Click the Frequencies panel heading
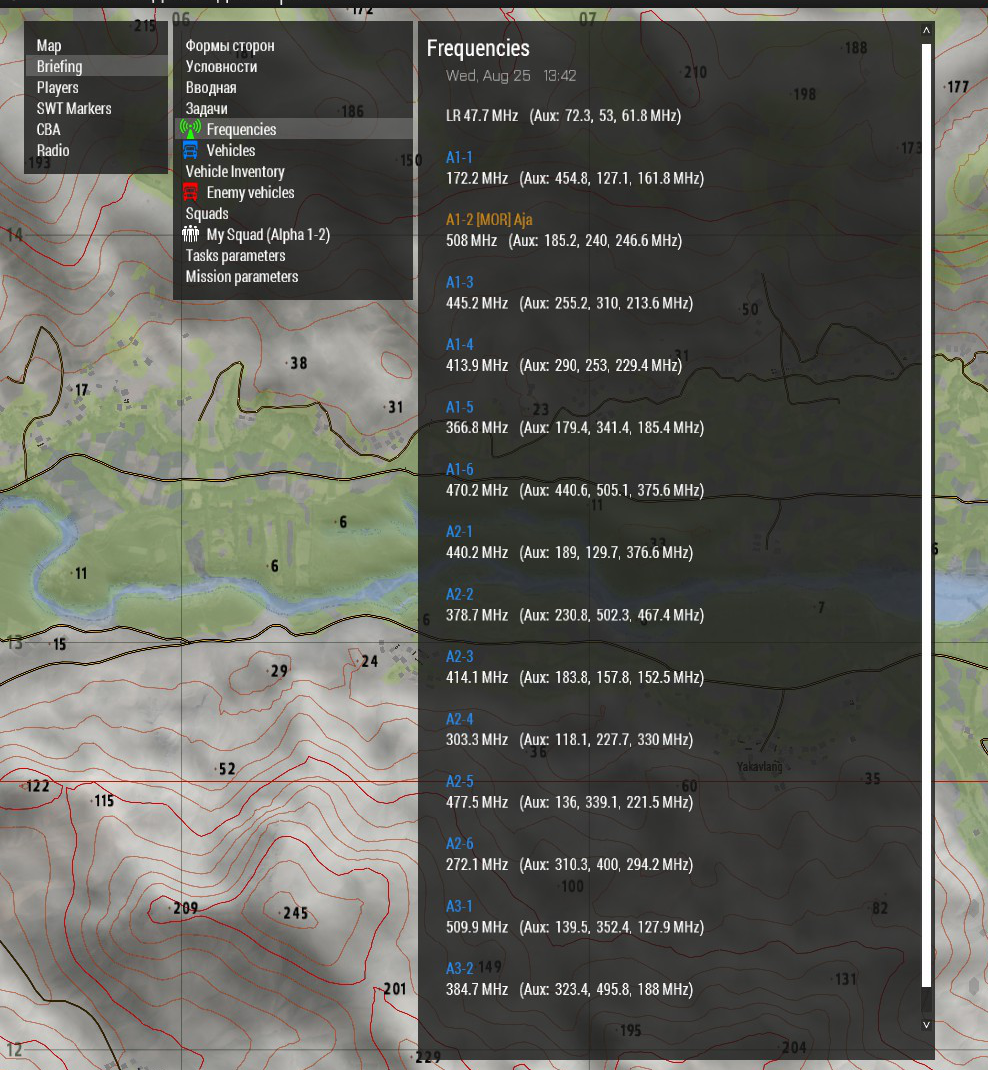The image size is (988, 1070). click(x=478, y=48)
